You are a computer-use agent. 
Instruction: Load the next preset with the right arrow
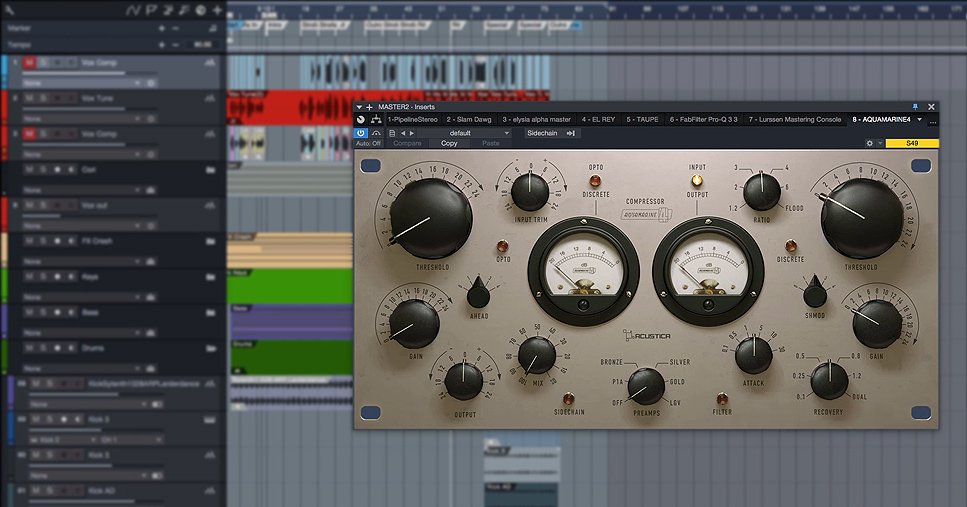[413, 132]
